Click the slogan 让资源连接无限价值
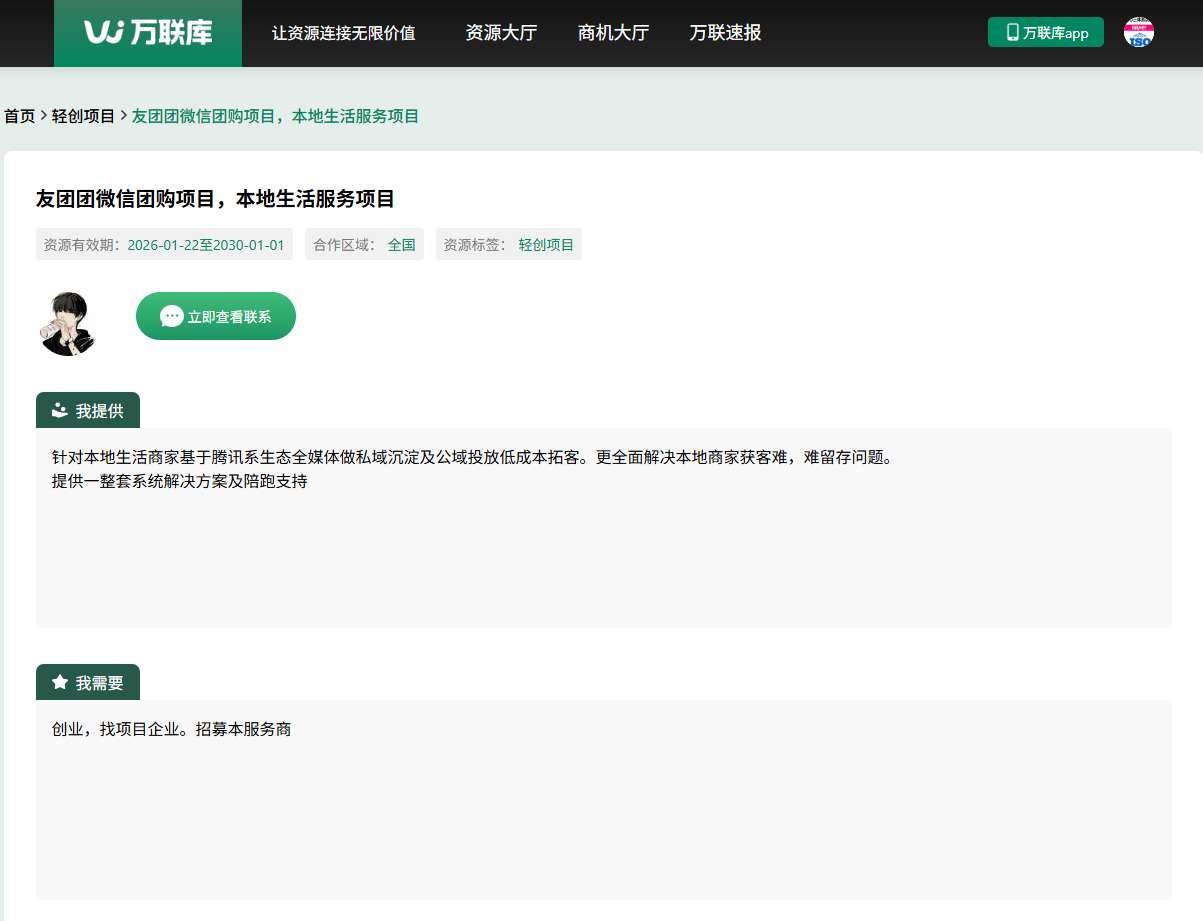 (343, 33)
